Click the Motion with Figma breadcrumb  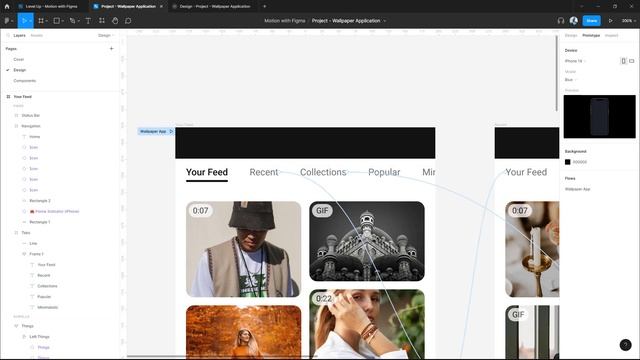click(x=284, y=20)
